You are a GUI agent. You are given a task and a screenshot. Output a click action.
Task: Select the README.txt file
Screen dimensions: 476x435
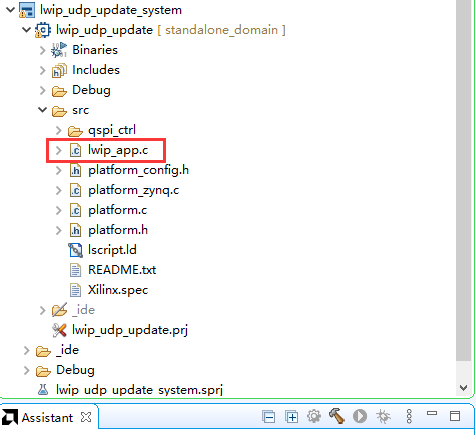pos(122,270)
